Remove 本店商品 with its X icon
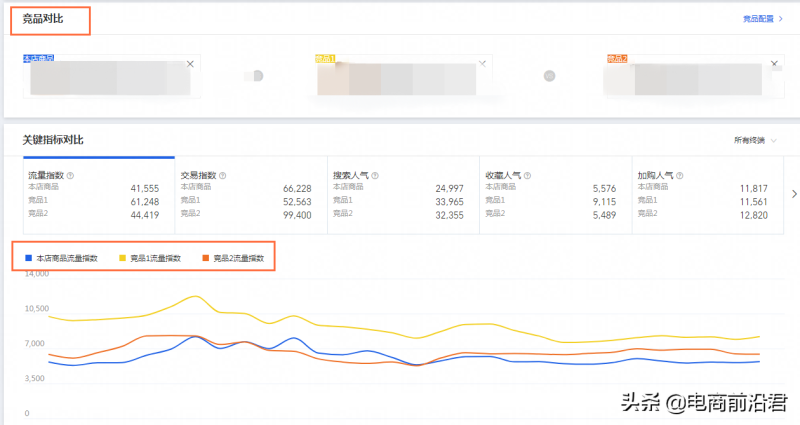800x425 pixels. pos(190,64)
